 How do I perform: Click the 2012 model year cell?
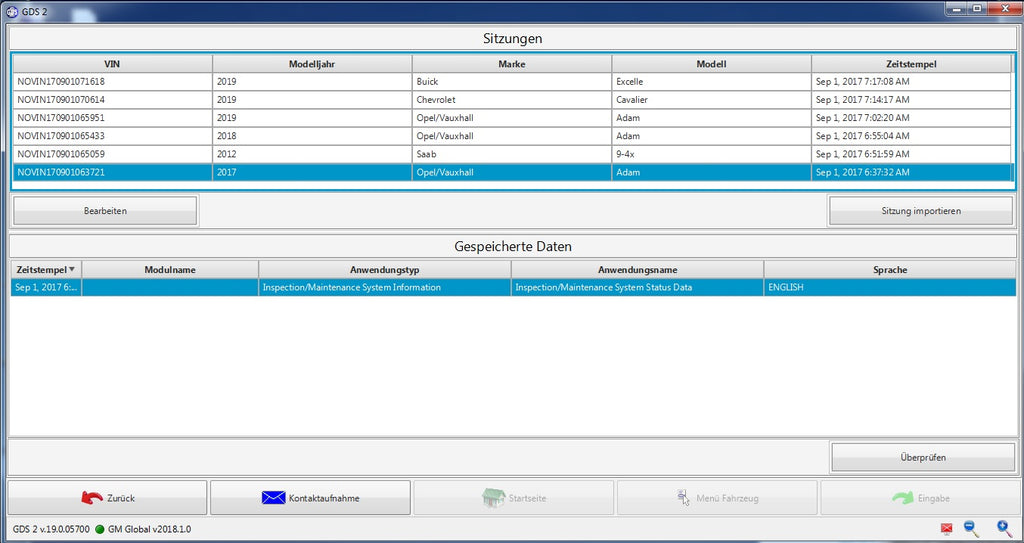312,154
